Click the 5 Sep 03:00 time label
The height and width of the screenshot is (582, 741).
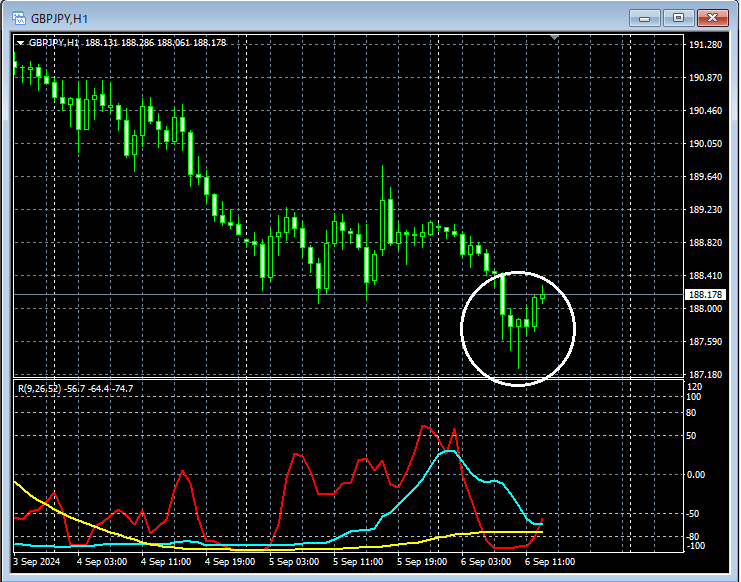tap(294, 562)
